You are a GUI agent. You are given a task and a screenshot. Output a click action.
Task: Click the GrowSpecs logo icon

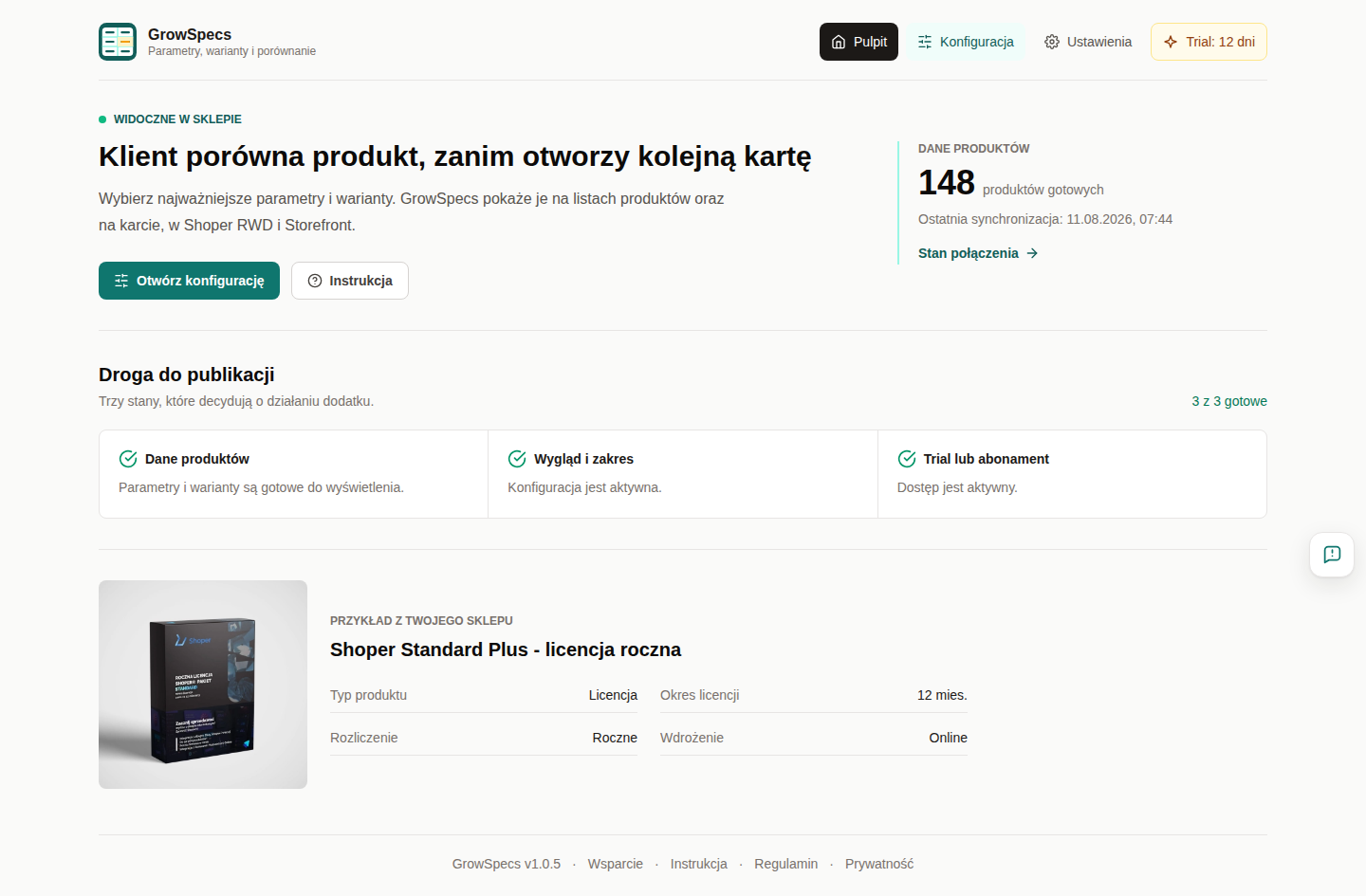click(118, 42)
